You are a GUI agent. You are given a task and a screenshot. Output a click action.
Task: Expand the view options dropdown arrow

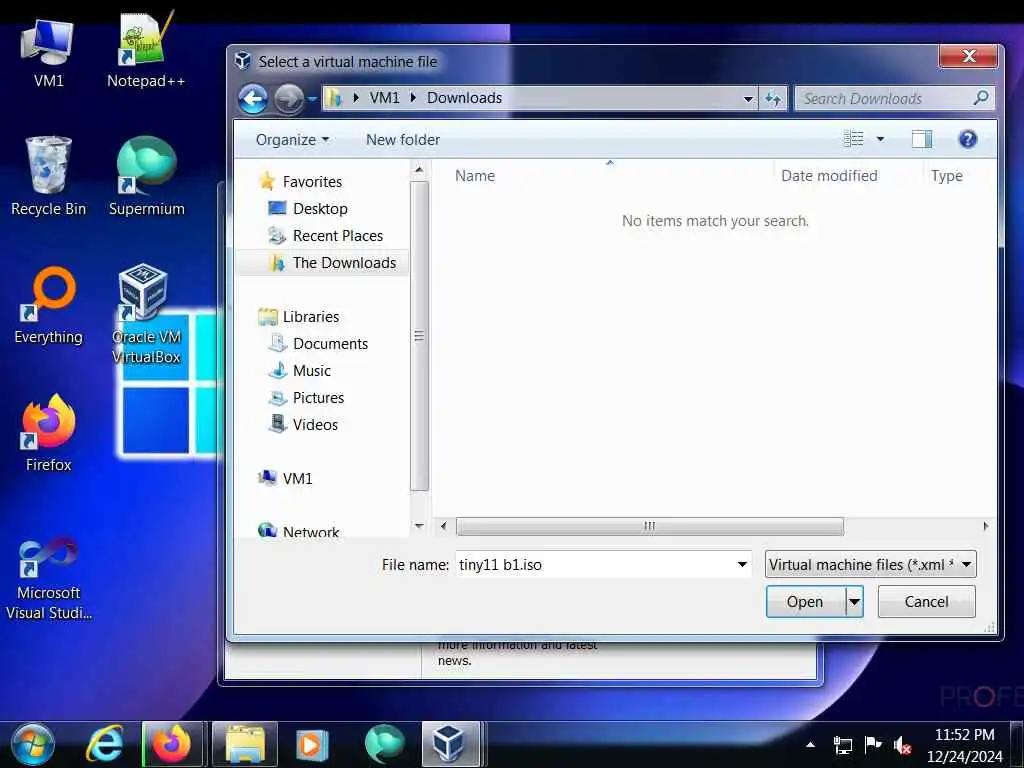[880, 138]
